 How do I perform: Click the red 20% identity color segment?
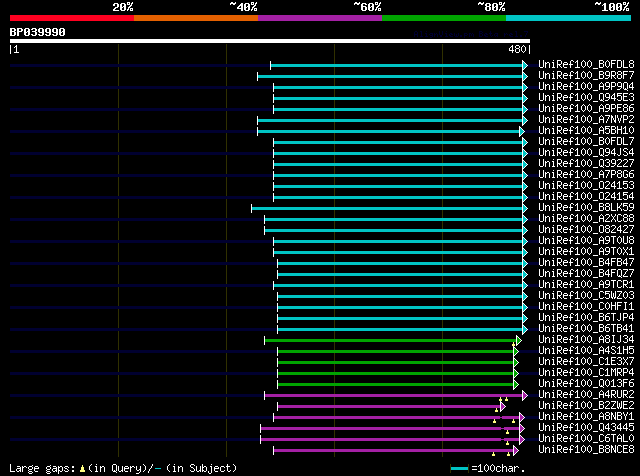click(x=72, y=18)
